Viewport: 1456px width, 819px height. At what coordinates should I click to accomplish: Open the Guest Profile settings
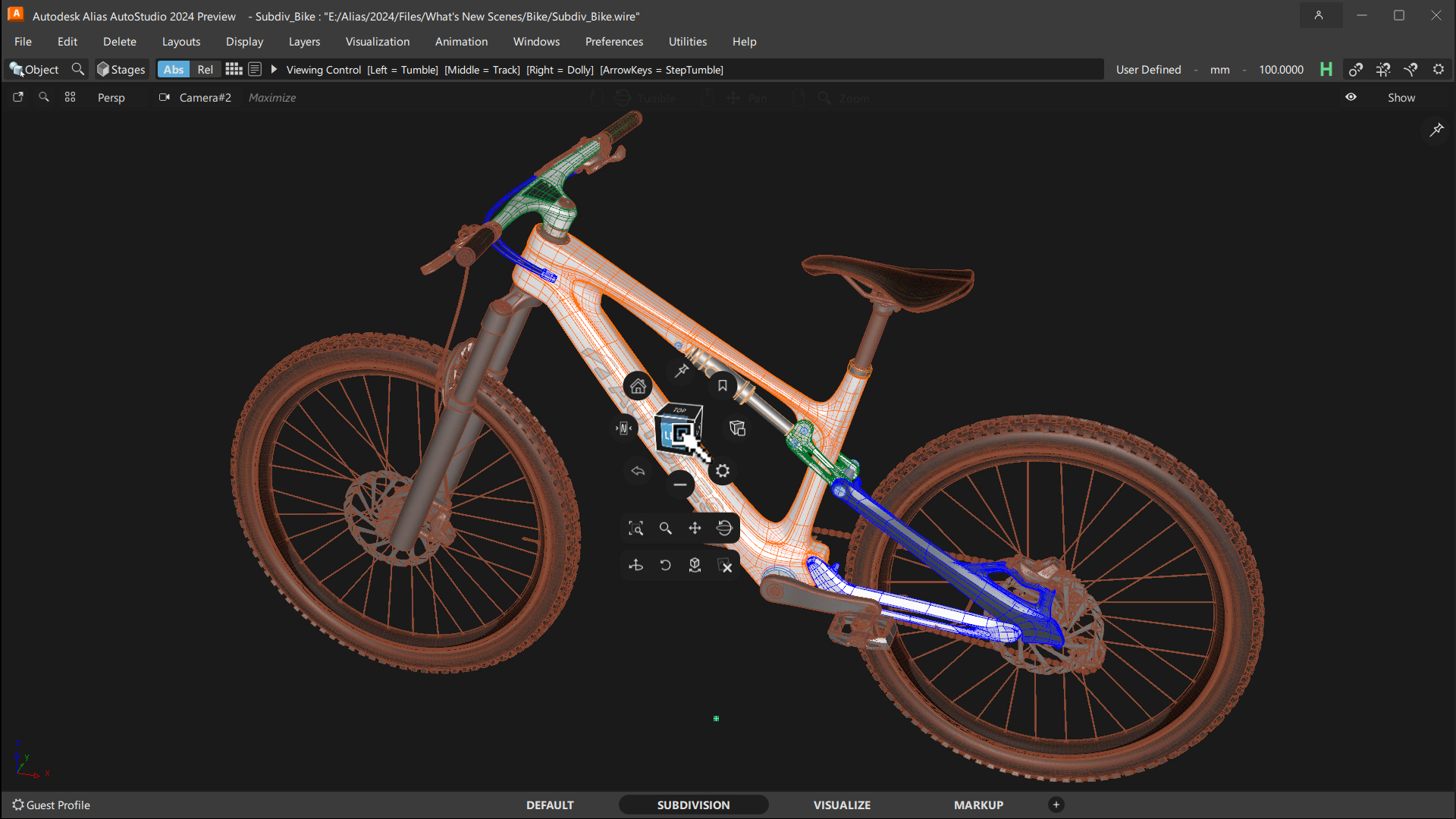pyautogui.click(x=51, y=805)
